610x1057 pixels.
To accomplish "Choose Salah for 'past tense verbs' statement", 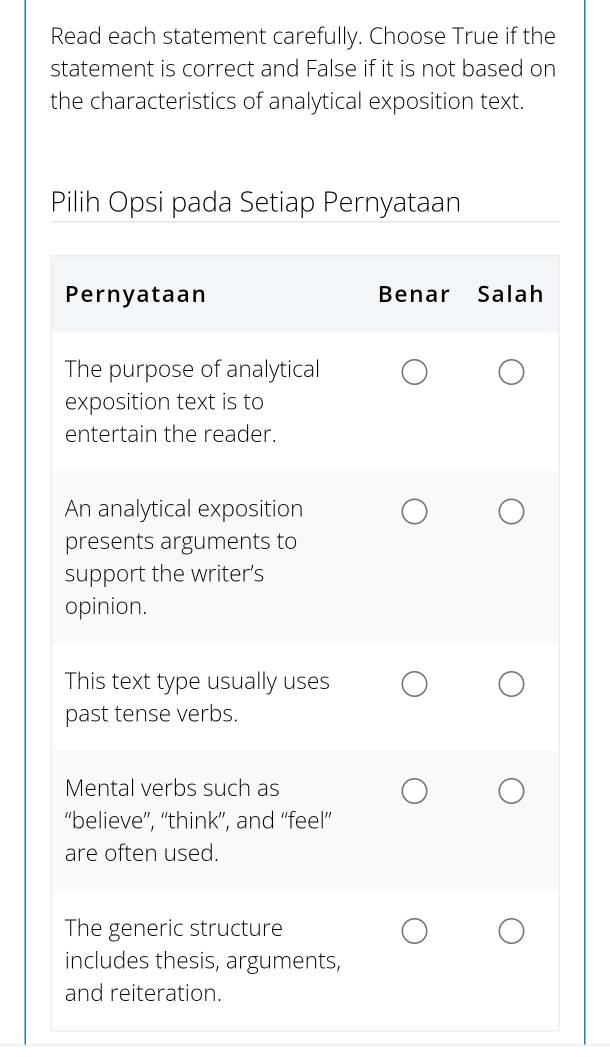I will click(510, 685).
